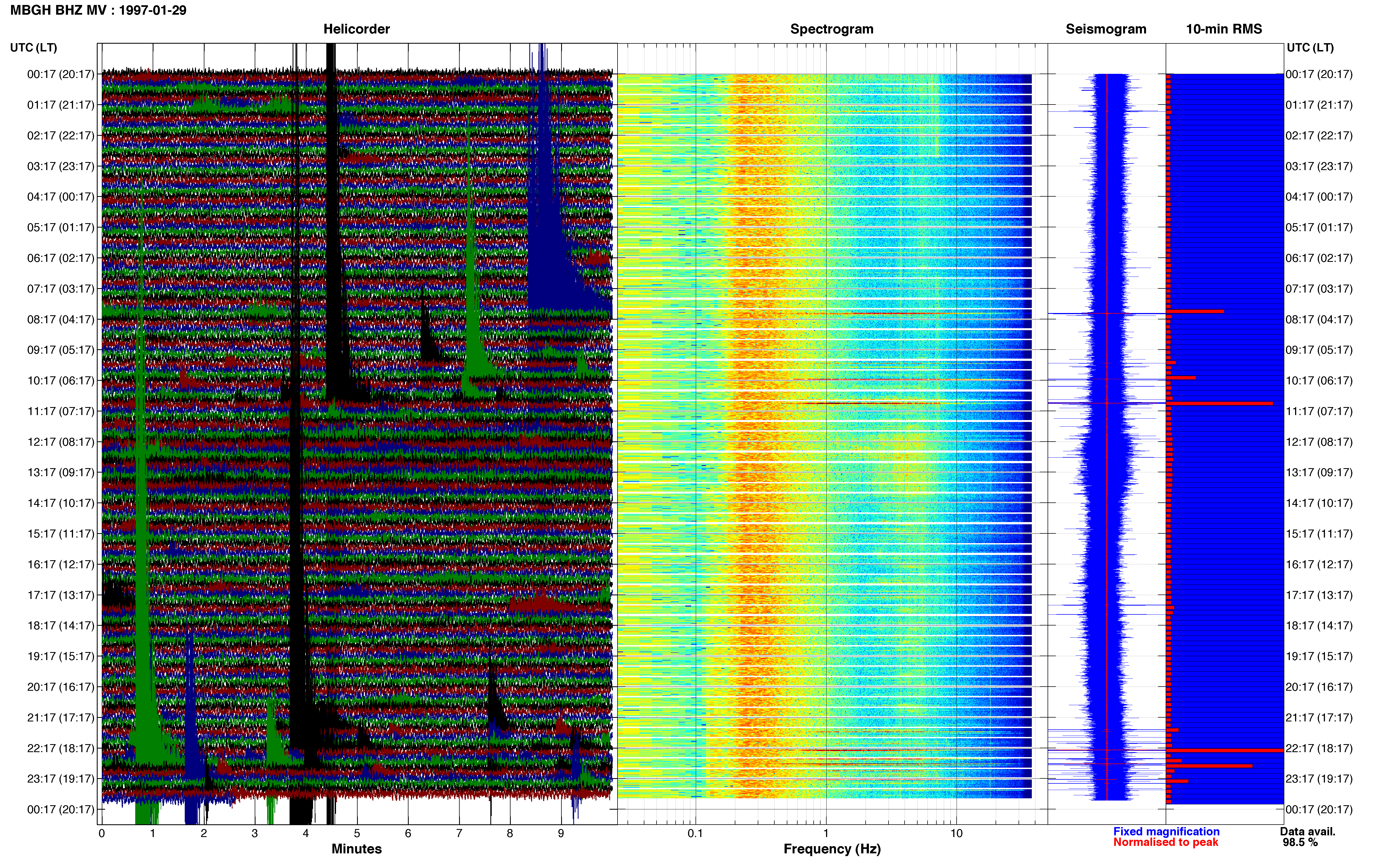Click left time label '05:17 (01:17)'
Viewport: 1388px width, 868px height.
61,227
